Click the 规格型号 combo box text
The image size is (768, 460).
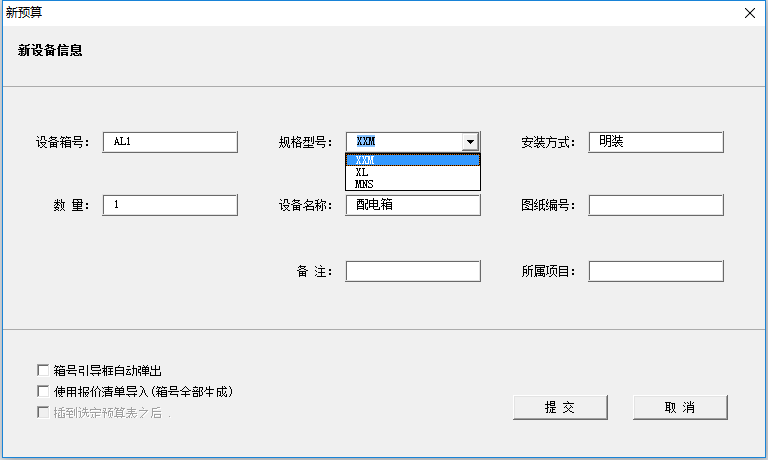point(404,142)
